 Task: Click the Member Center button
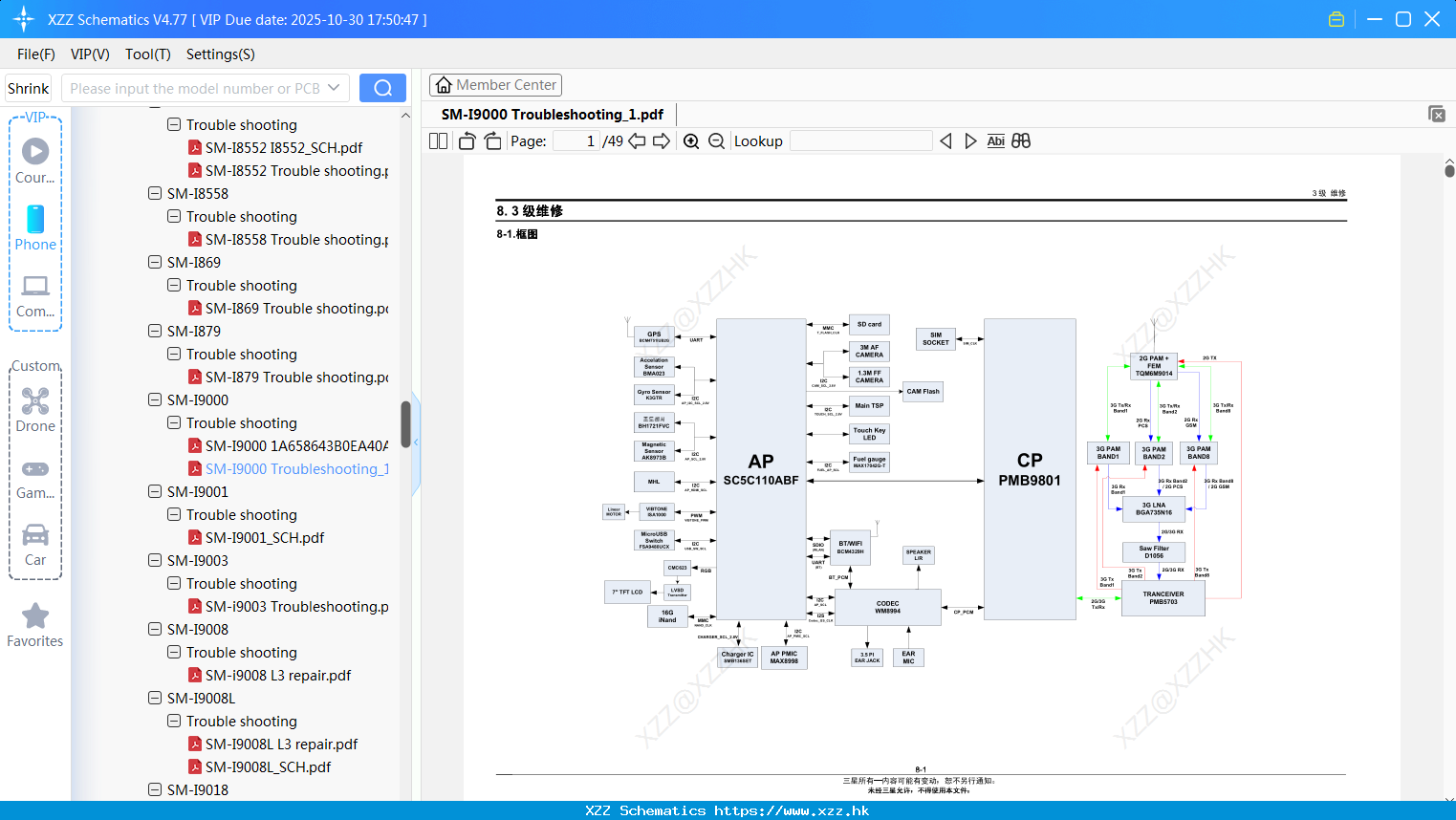pos(495,85)
